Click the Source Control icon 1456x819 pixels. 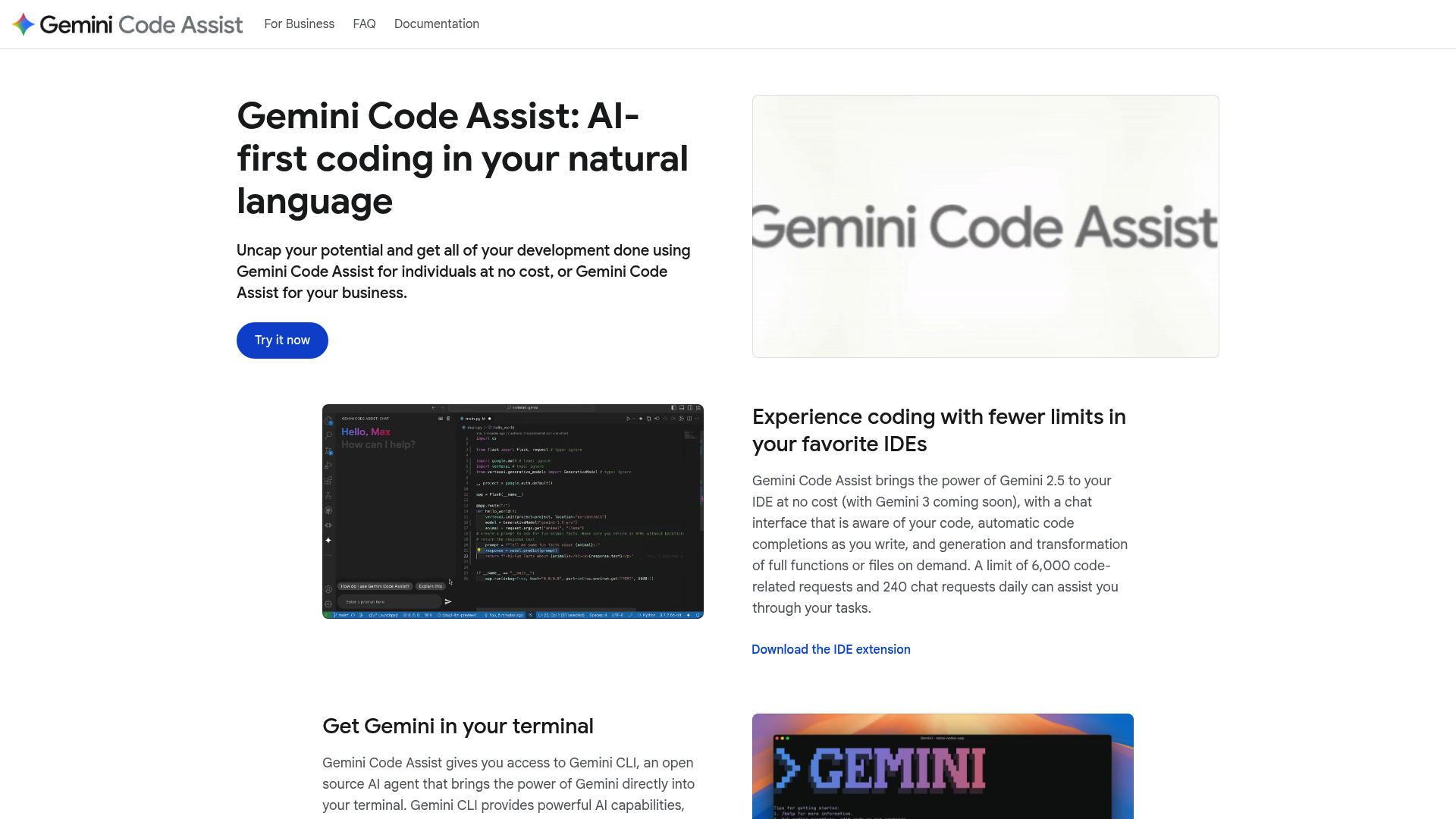[x=328, y=449]
